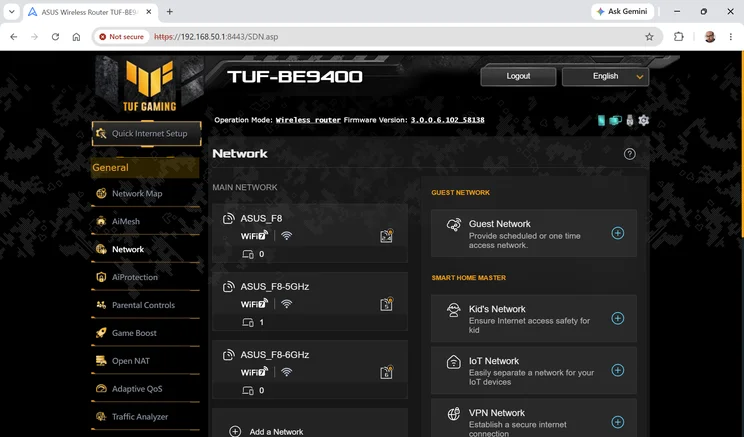This screenshot has width=744, height=437.
Task: Click the Not secure site badge
Action: coord(121,37)
